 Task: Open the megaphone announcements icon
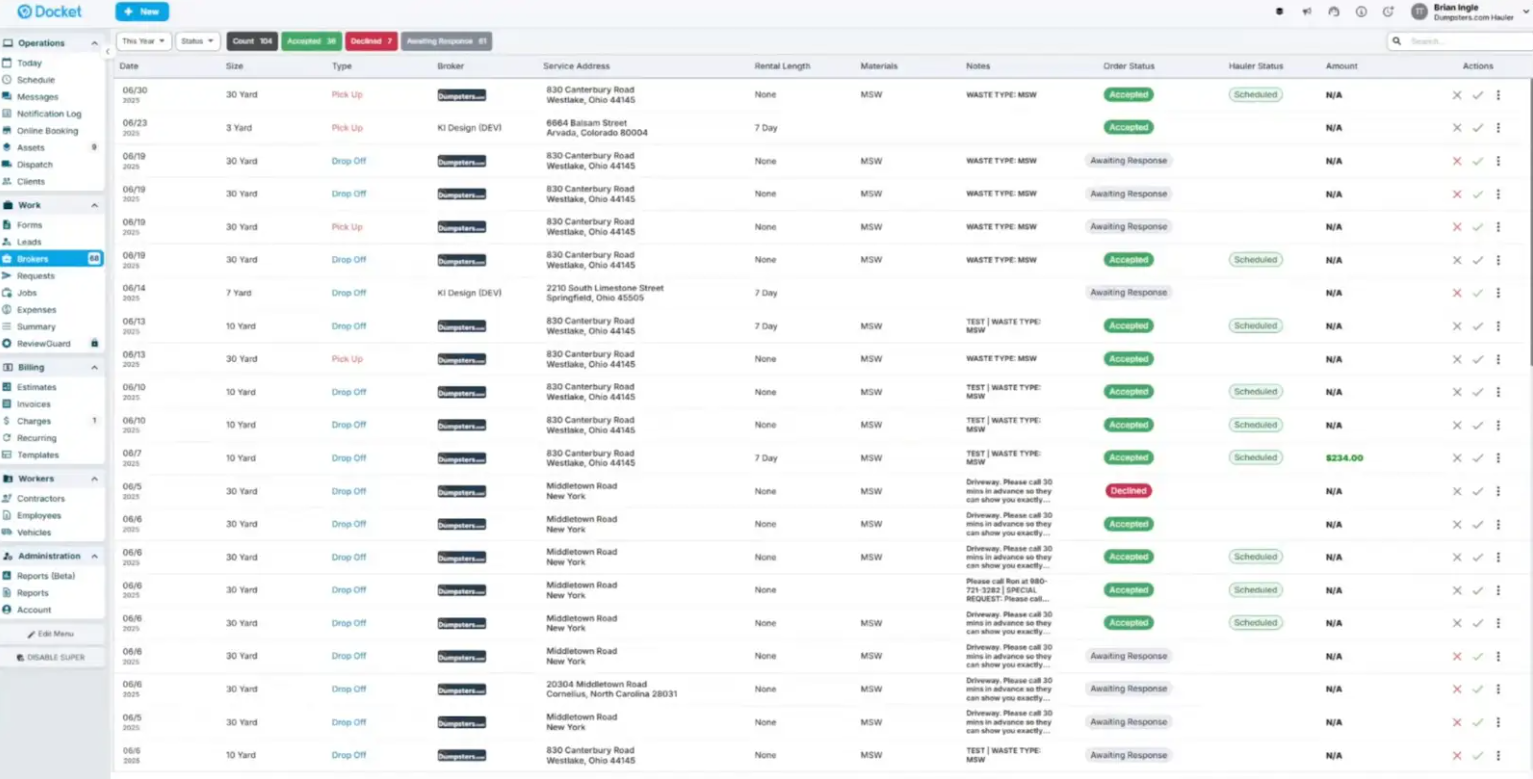[1306, 12]
